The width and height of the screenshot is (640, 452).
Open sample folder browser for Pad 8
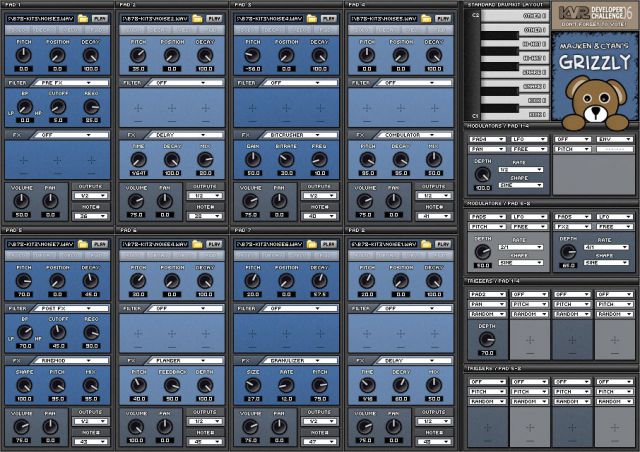click(x=426, y=244)
